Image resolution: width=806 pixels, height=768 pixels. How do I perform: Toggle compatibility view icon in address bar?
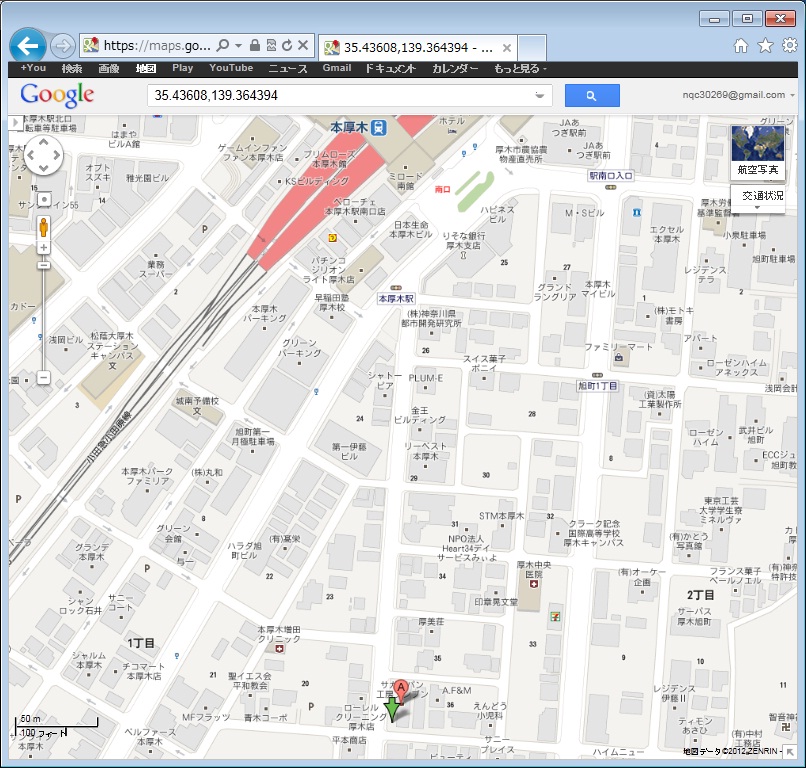point(271,45)
